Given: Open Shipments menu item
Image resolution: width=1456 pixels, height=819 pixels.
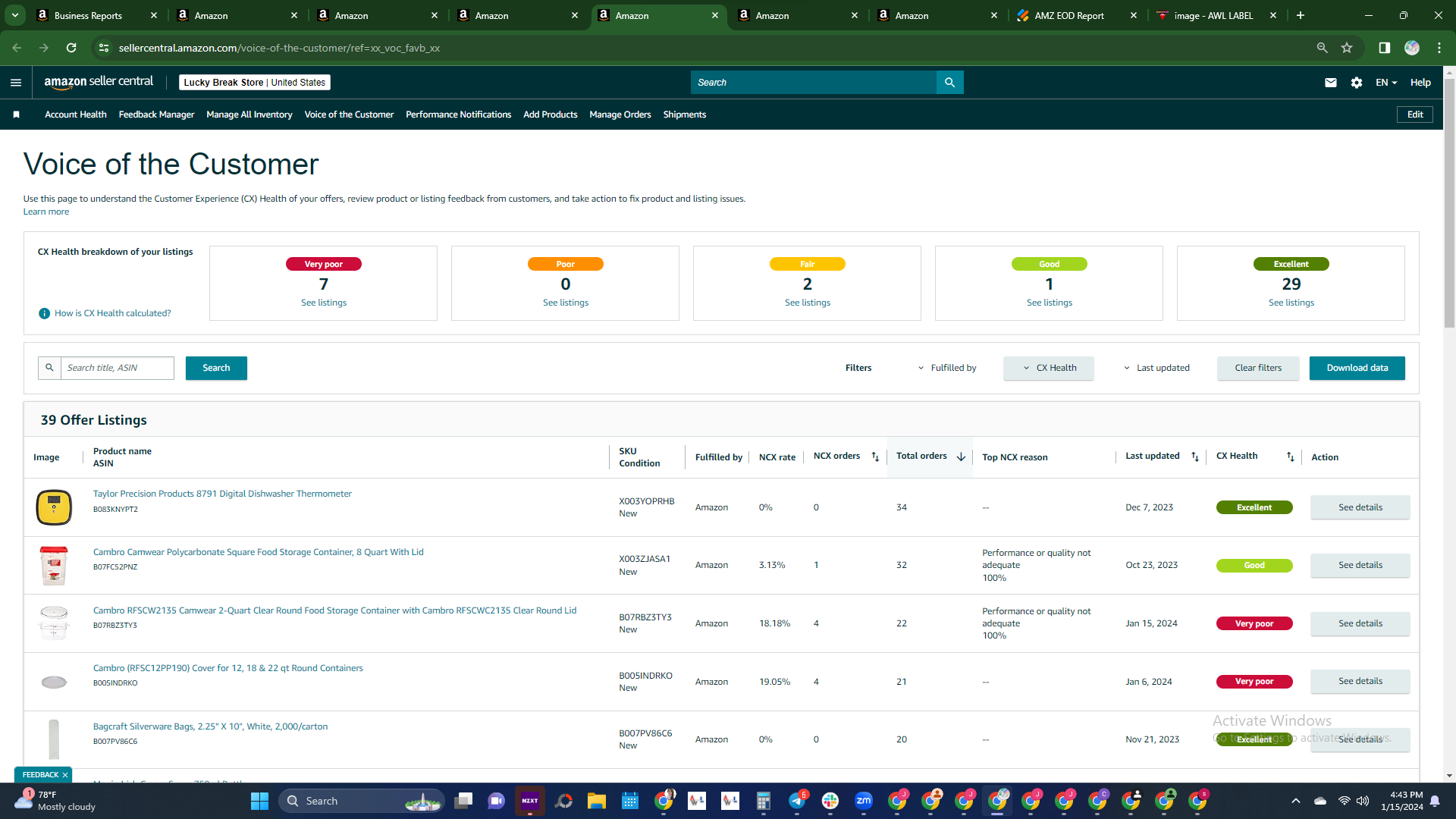Looking at the screenshot, I should (x=685, y=115).
